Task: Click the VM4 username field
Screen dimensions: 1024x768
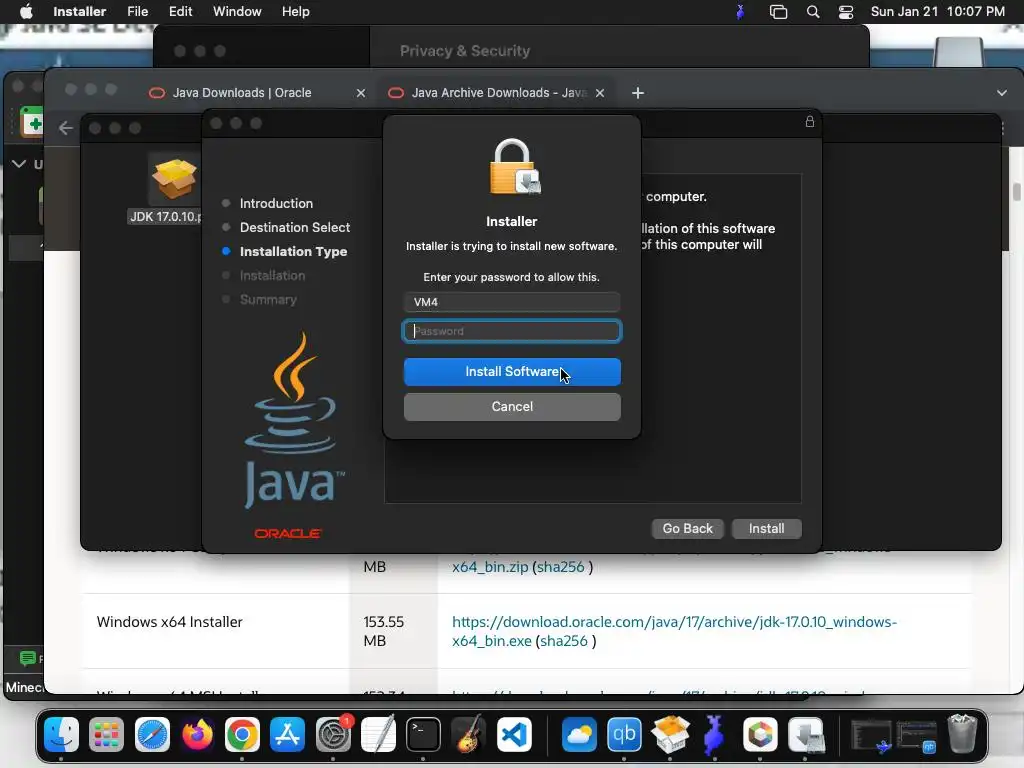Action: click(x=512, y=302)
